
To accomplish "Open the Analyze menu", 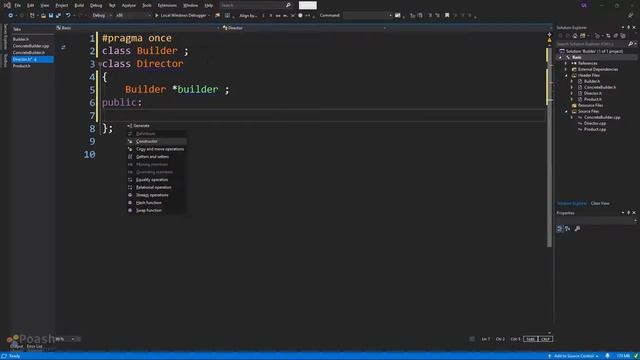I will 129,5.
